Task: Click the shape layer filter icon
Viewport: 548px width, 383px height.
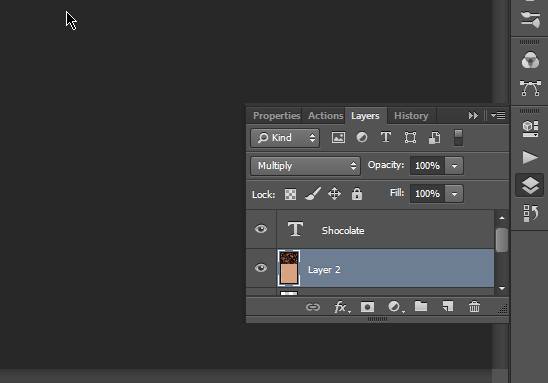Action: [410, 138]
